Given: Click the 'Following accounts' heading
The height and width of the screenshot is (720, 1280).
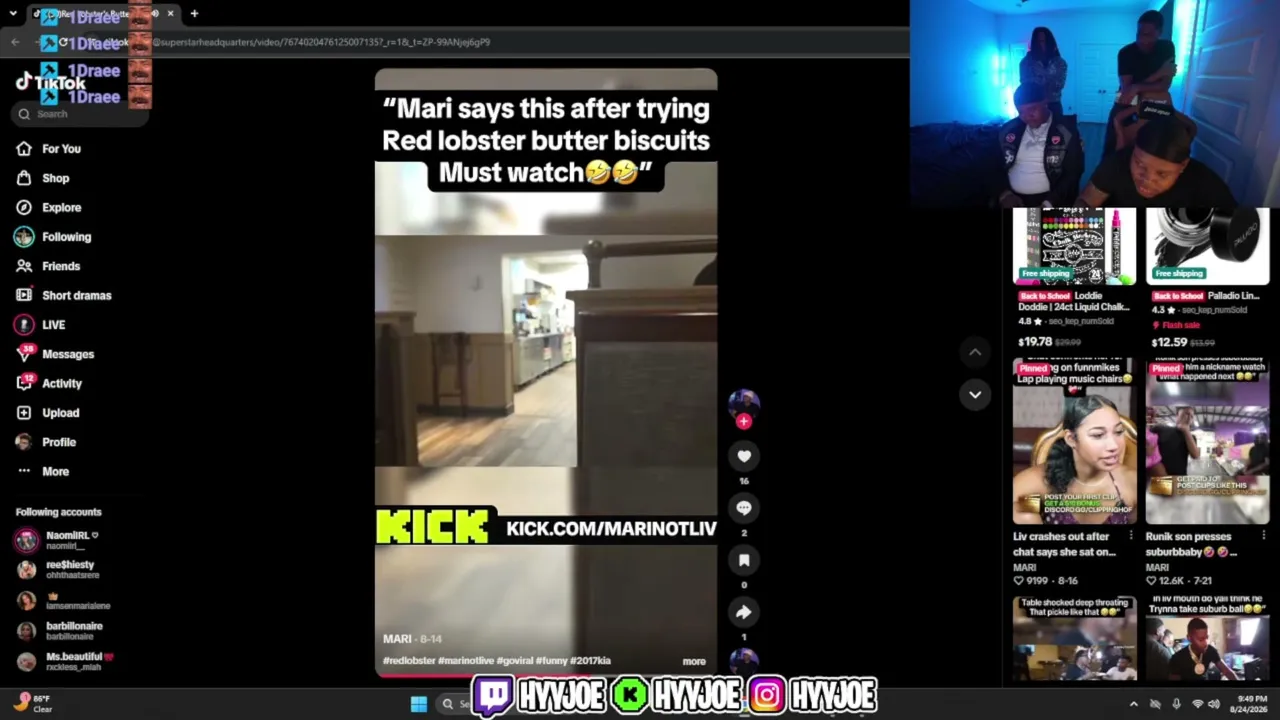Looking at the screenshot, I should click(x=58, y=512).
